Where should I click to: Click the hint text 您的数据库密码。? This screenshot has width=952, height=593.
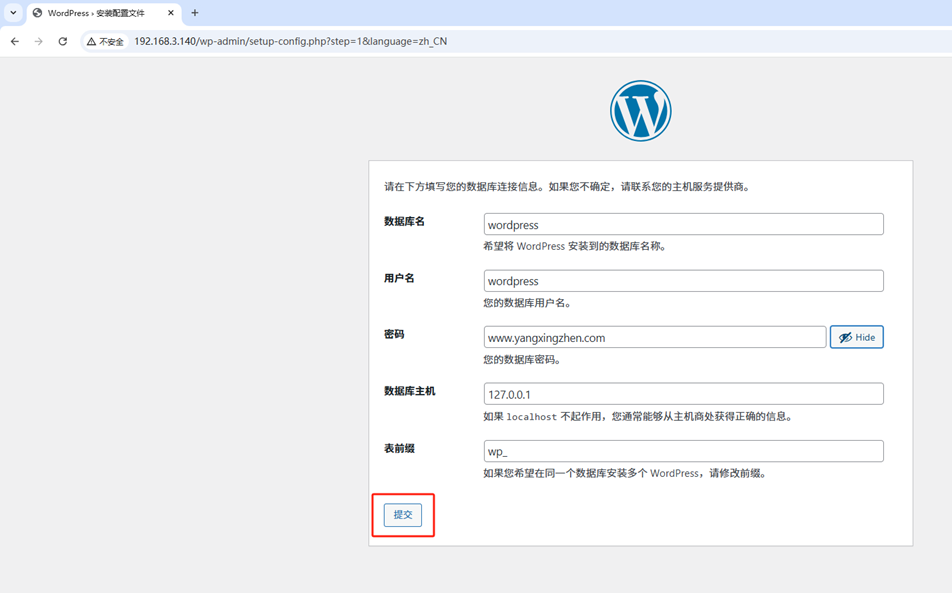coord(523,359)
